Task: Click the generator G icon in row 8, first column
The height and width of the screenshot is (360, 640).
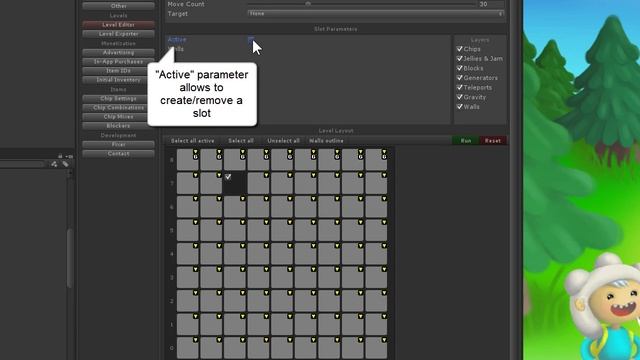Action: [x=196, y=157]
